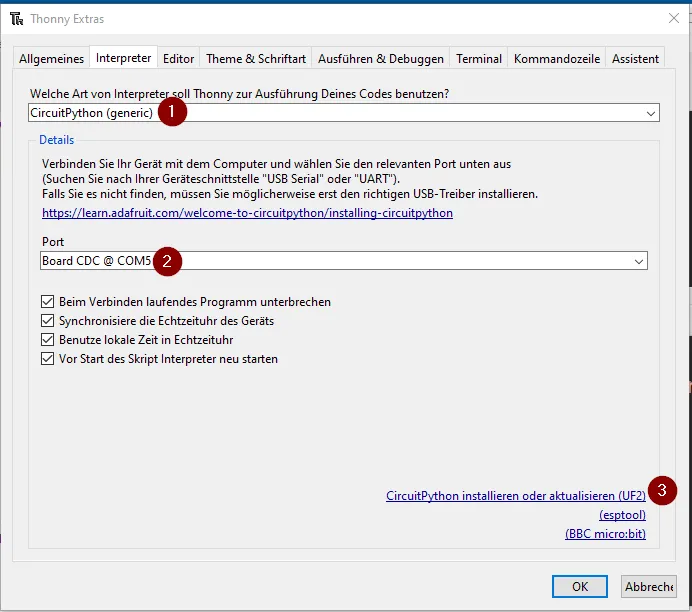
Task: Open the learn.adafruit.com installing CircuitPython link
Action: tap(247, 213)
